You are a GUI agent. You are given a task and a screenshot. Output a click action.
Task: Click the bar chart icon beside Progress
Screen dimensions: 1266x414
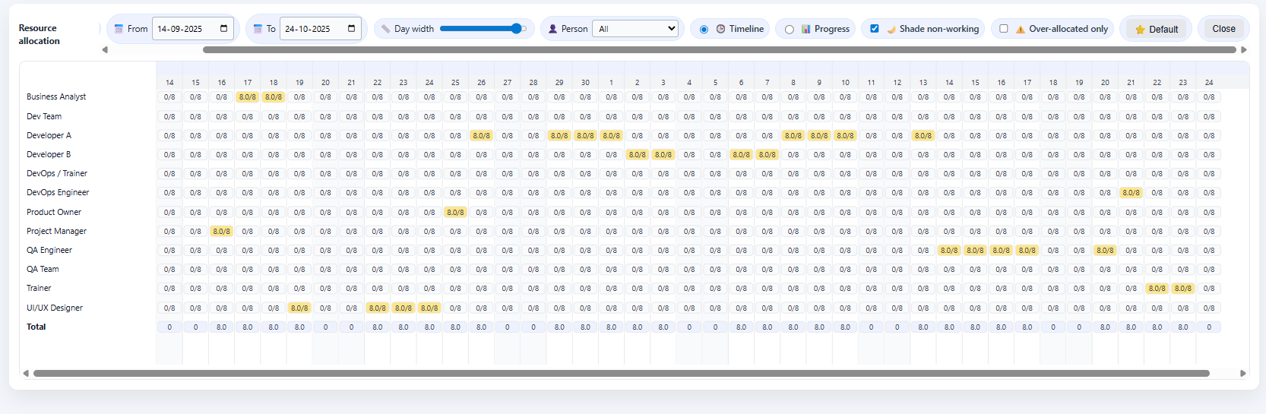click(806, 29)
